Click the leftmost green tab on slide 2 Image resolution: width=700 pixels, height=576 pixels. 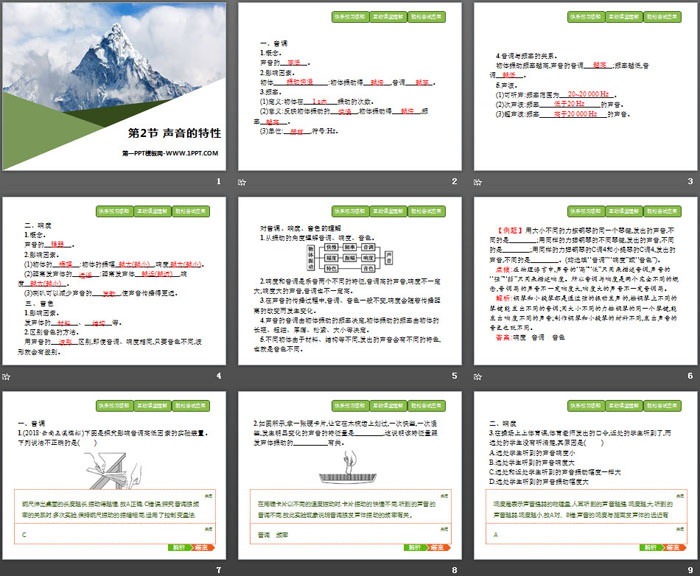350,17
